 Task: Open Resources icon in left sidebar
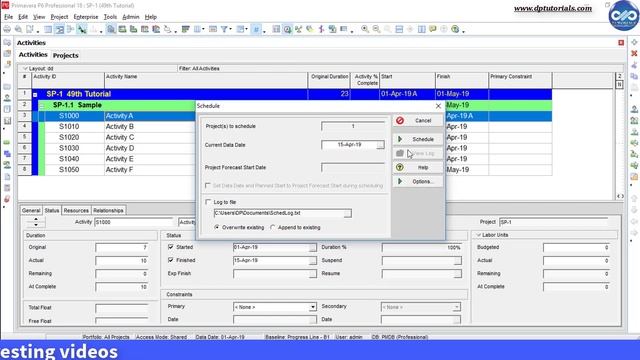point(7,98)
